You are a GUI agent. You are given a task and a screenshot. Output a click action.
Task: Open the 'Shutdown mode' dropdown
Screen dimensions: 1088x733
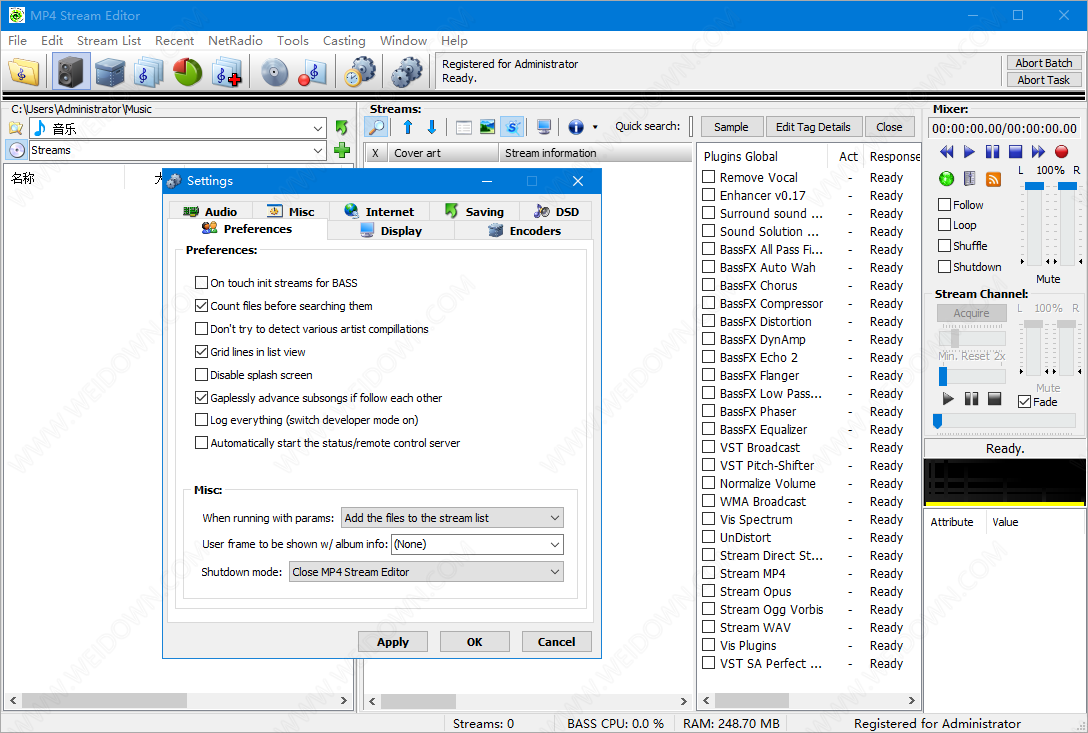click(x=426, y=572)
